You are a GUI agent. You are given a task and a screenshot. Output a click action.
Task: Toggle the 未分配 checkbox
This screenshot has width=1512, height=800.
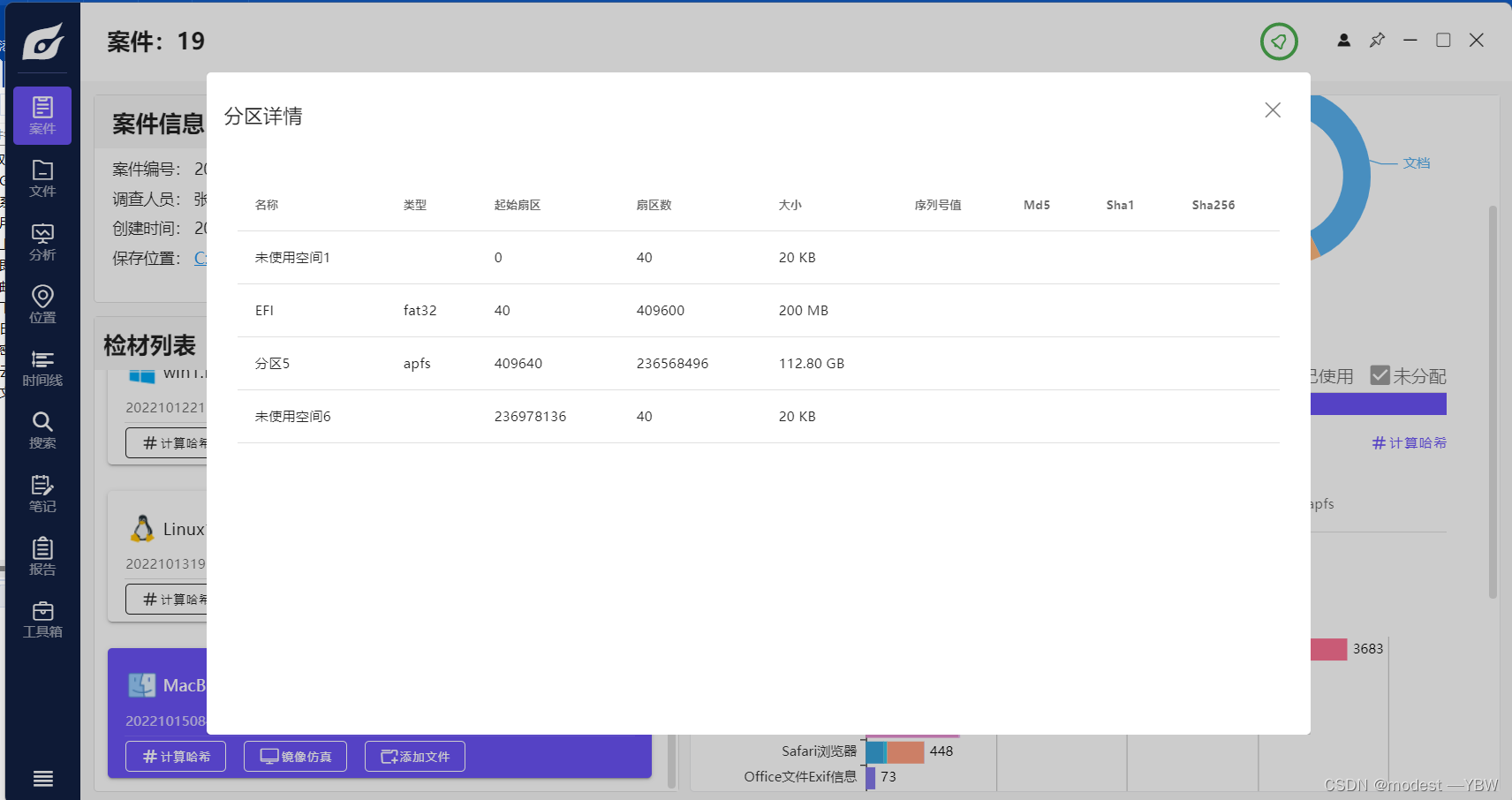pyautogui.click(x=1380, y=375)
